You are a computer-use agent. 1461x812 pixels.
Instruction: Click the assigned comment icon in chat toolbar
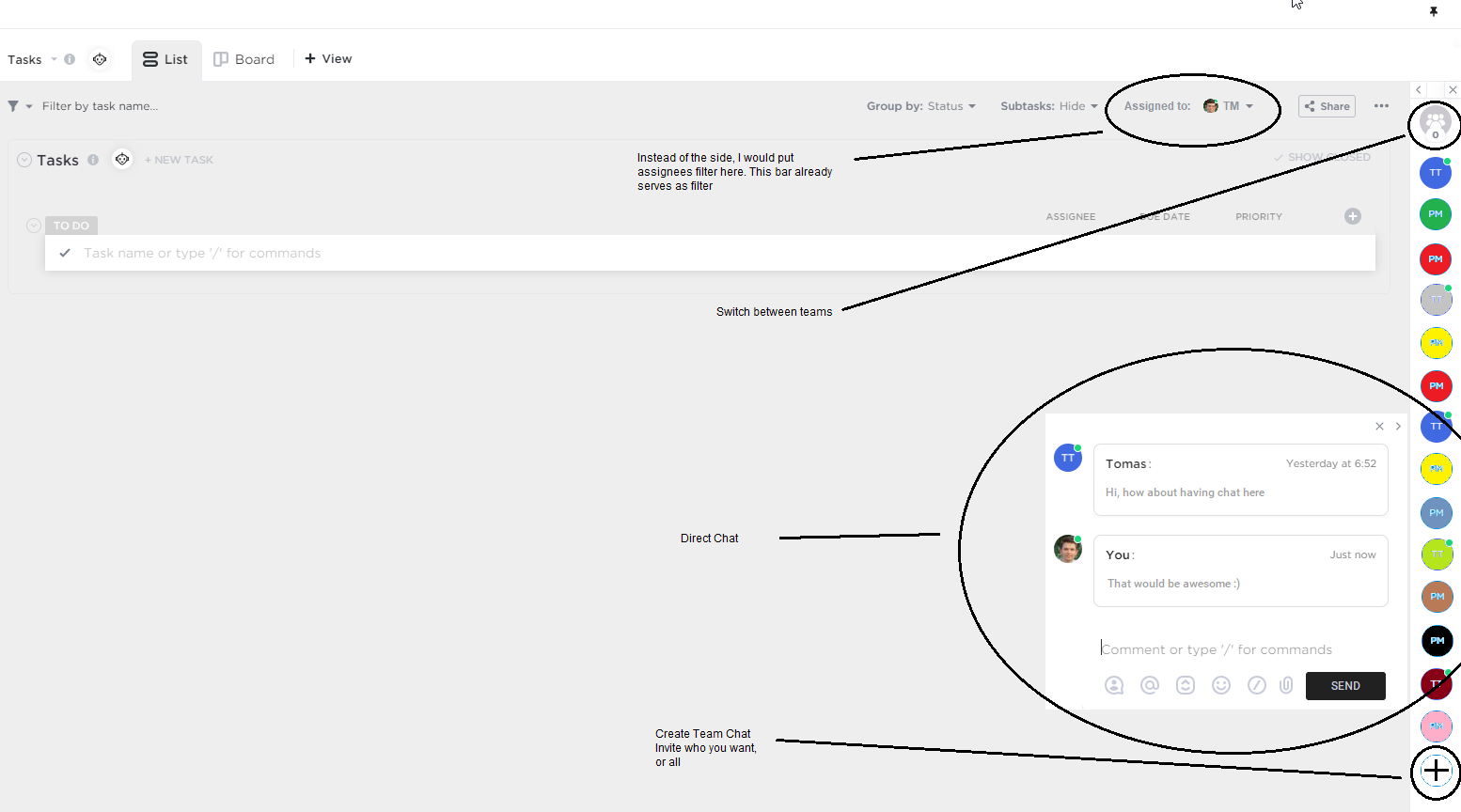click(x=1114, y=685)
